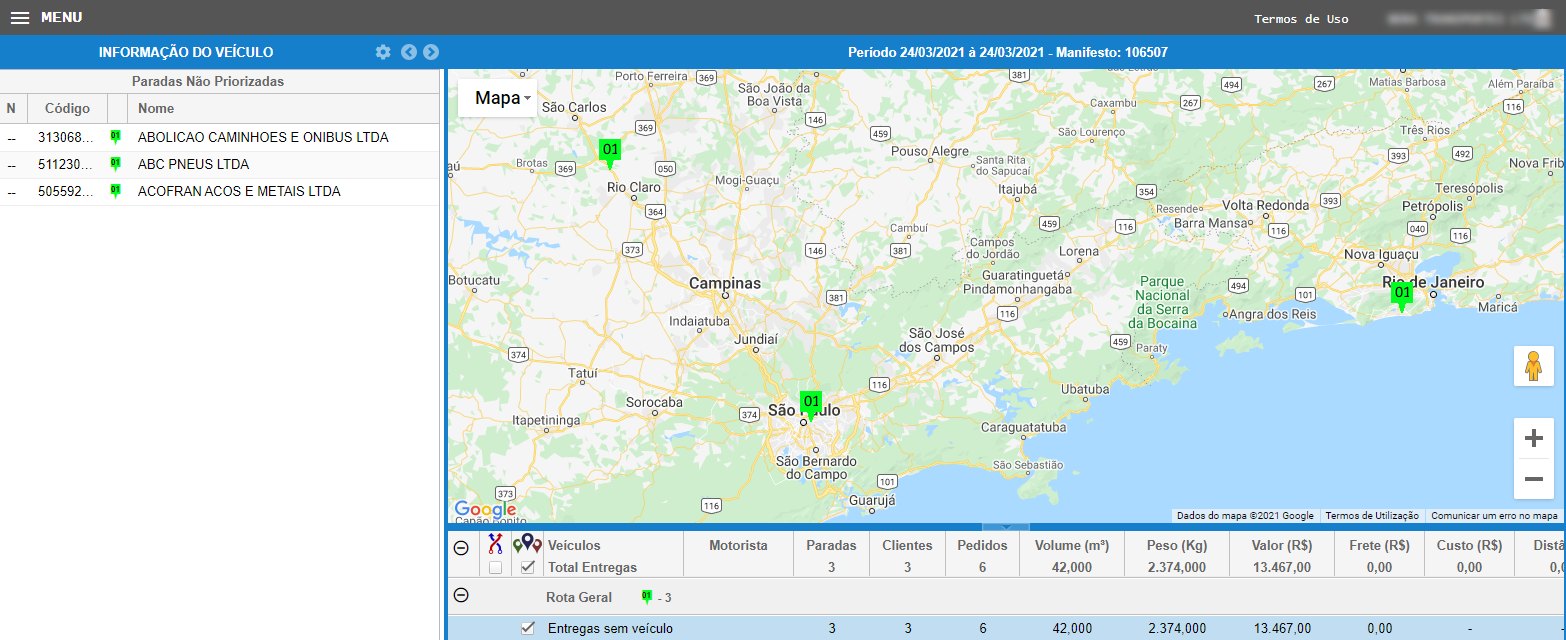Click the Motorista column header

(x=738, y=545)
